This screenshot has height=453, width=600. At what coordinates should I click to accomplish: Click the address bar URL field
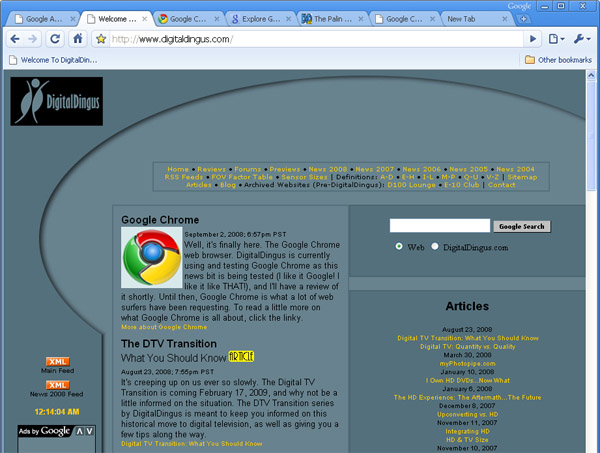coord(316,39)
